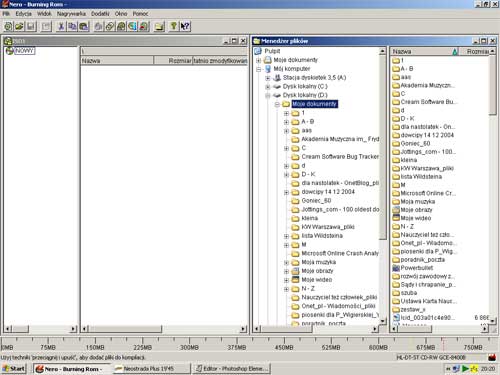
Task: Expand the D - K folder node
Action: tap(286, 175)
